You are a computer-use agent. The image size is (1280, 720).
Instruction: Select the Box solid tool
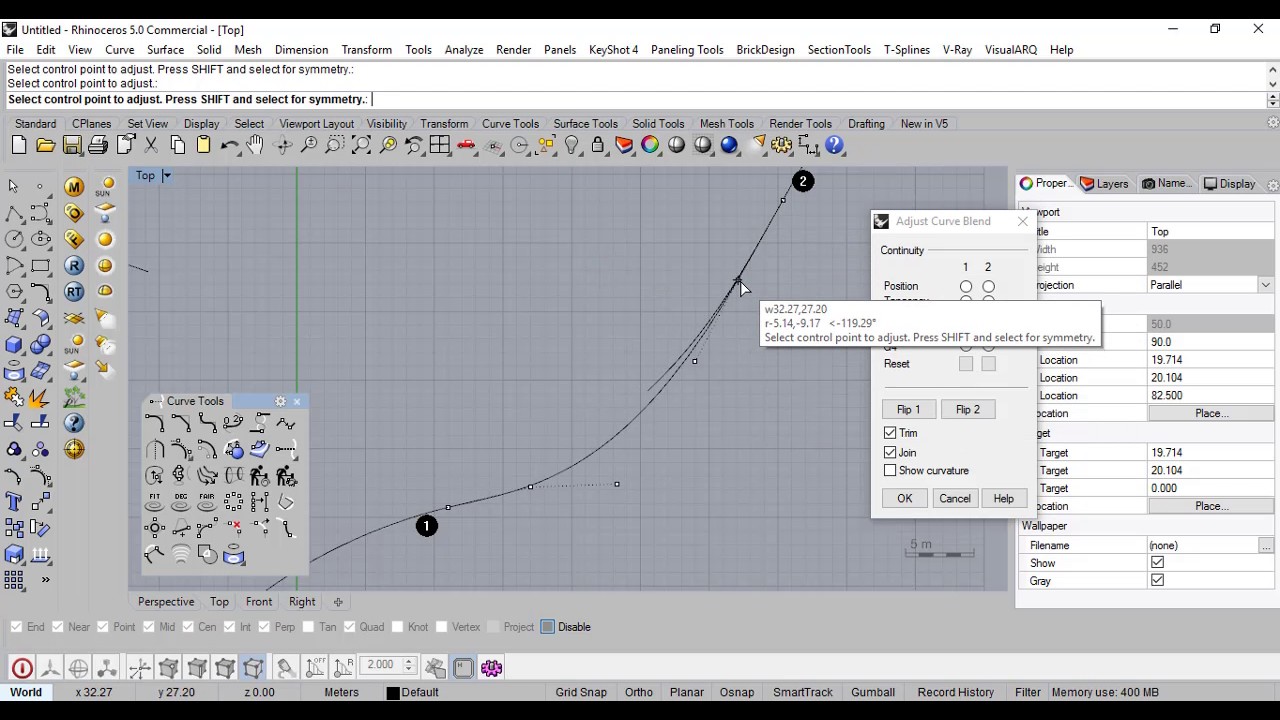14,345
